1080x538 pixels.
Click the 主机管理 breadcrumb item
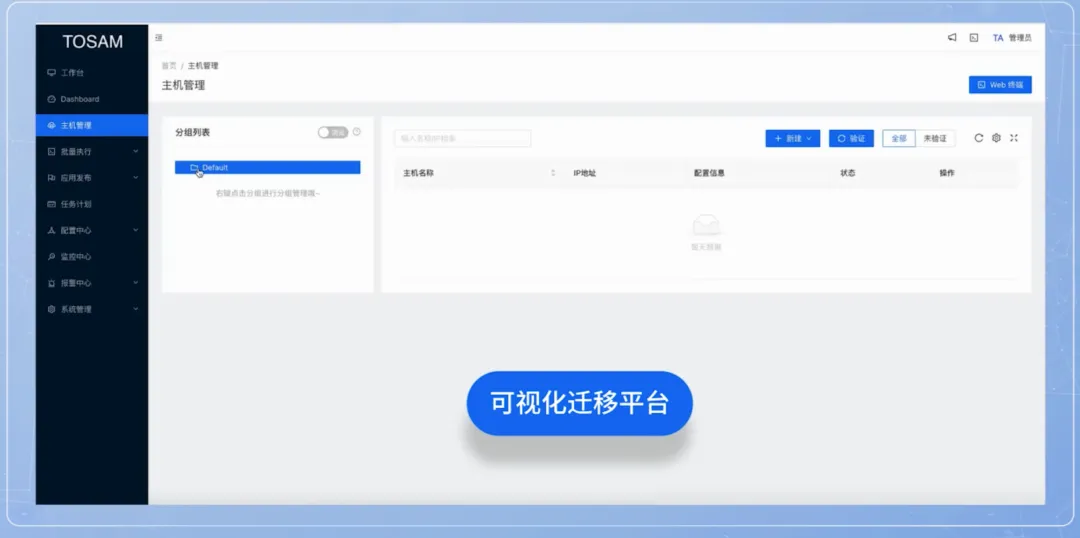(203, 66)
